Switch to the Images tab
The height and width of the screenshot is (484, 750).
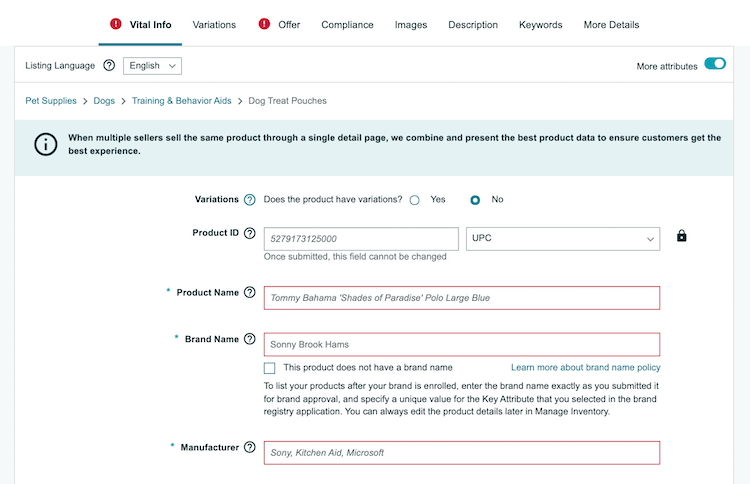pyautogui.click(x=410, y=24)
